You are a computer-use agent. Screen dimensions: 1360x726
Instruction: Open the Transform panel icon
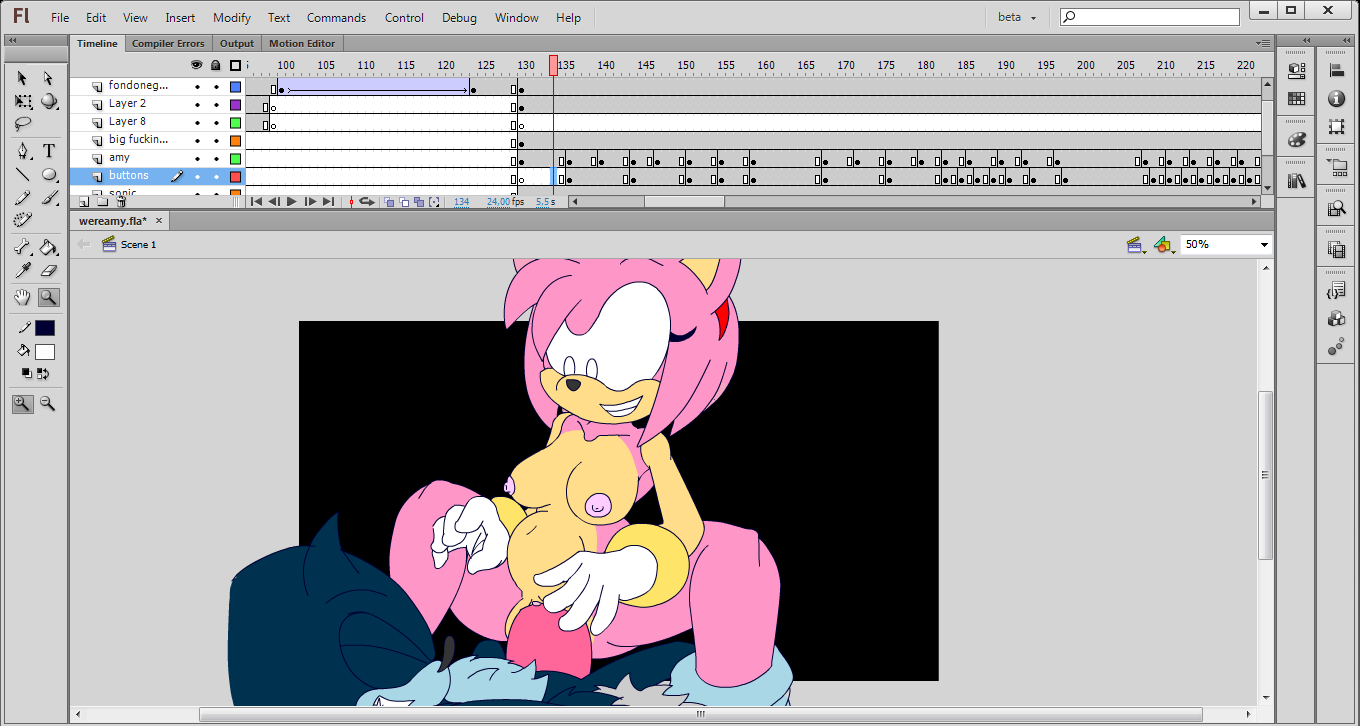tap(1336, 127)
